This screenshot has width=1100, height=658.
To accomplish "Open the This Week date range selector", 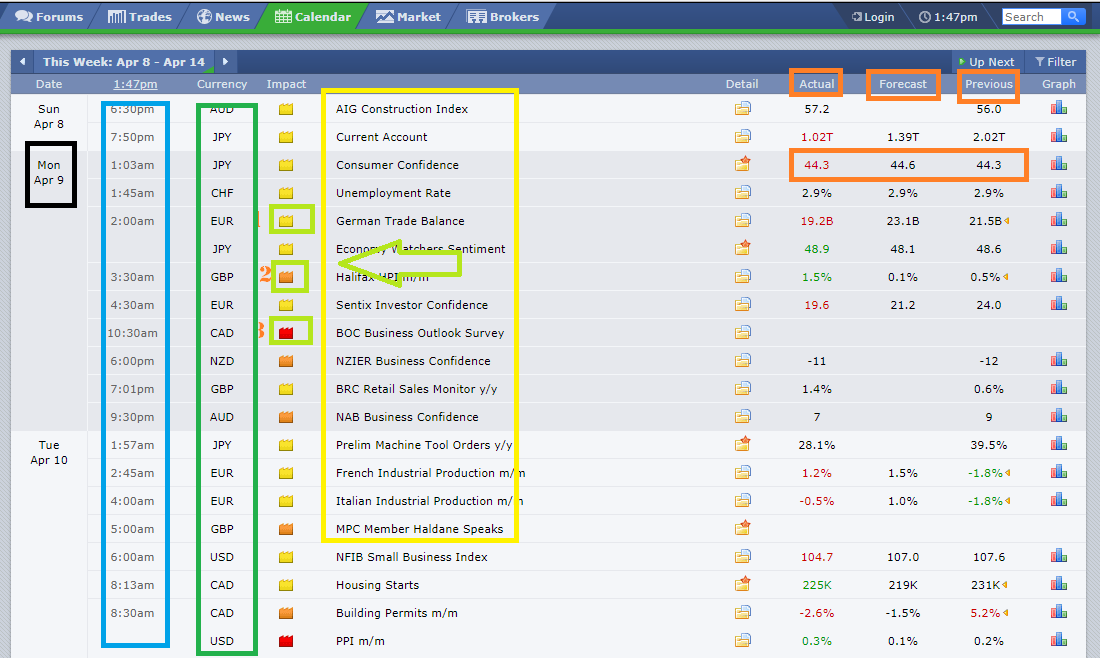I will pos(123,62).
